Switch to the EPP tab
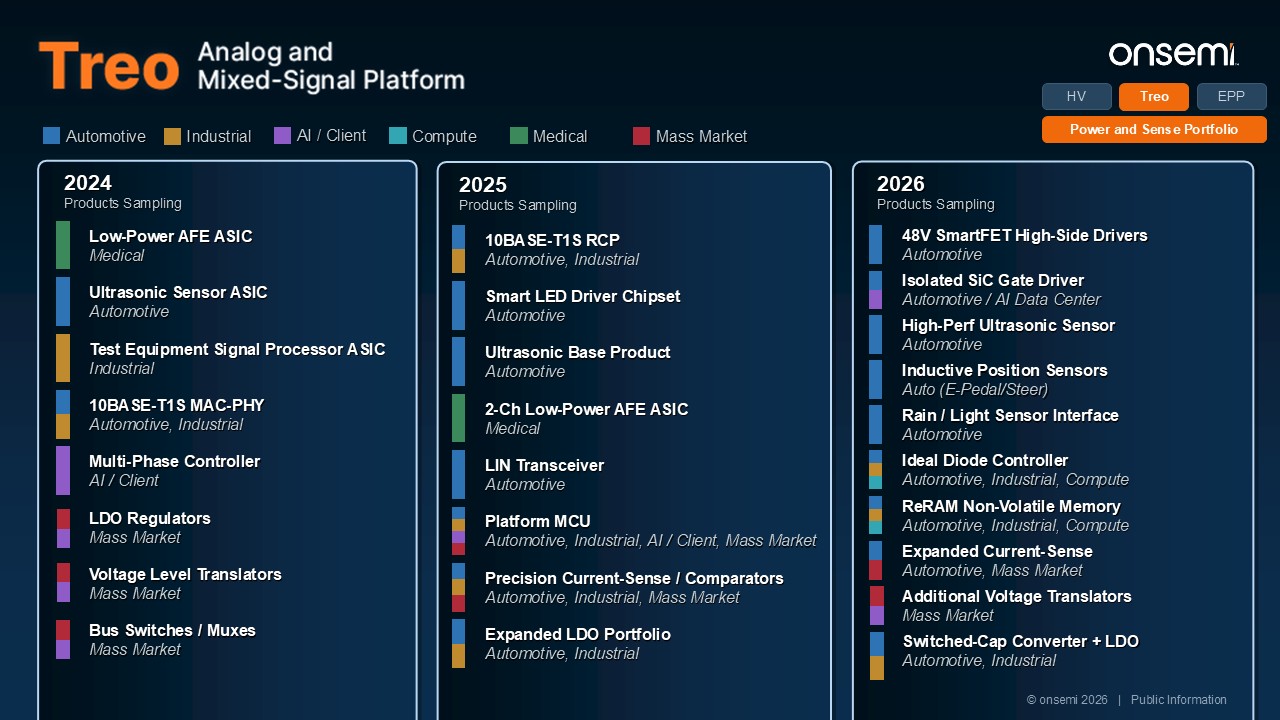This screenshot has height=720, width=1280. 1232,96
